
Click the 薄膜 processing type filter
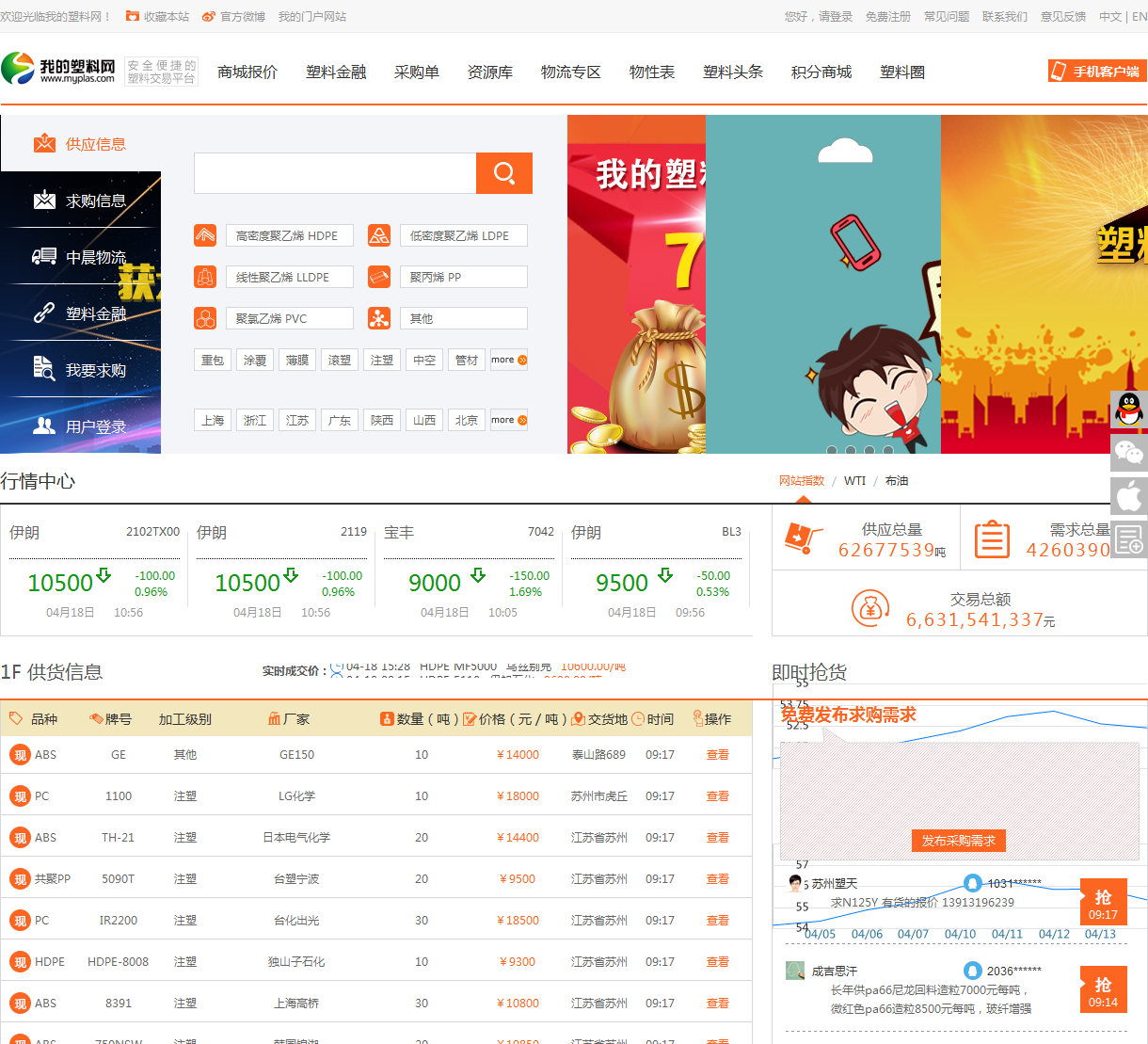297,360
